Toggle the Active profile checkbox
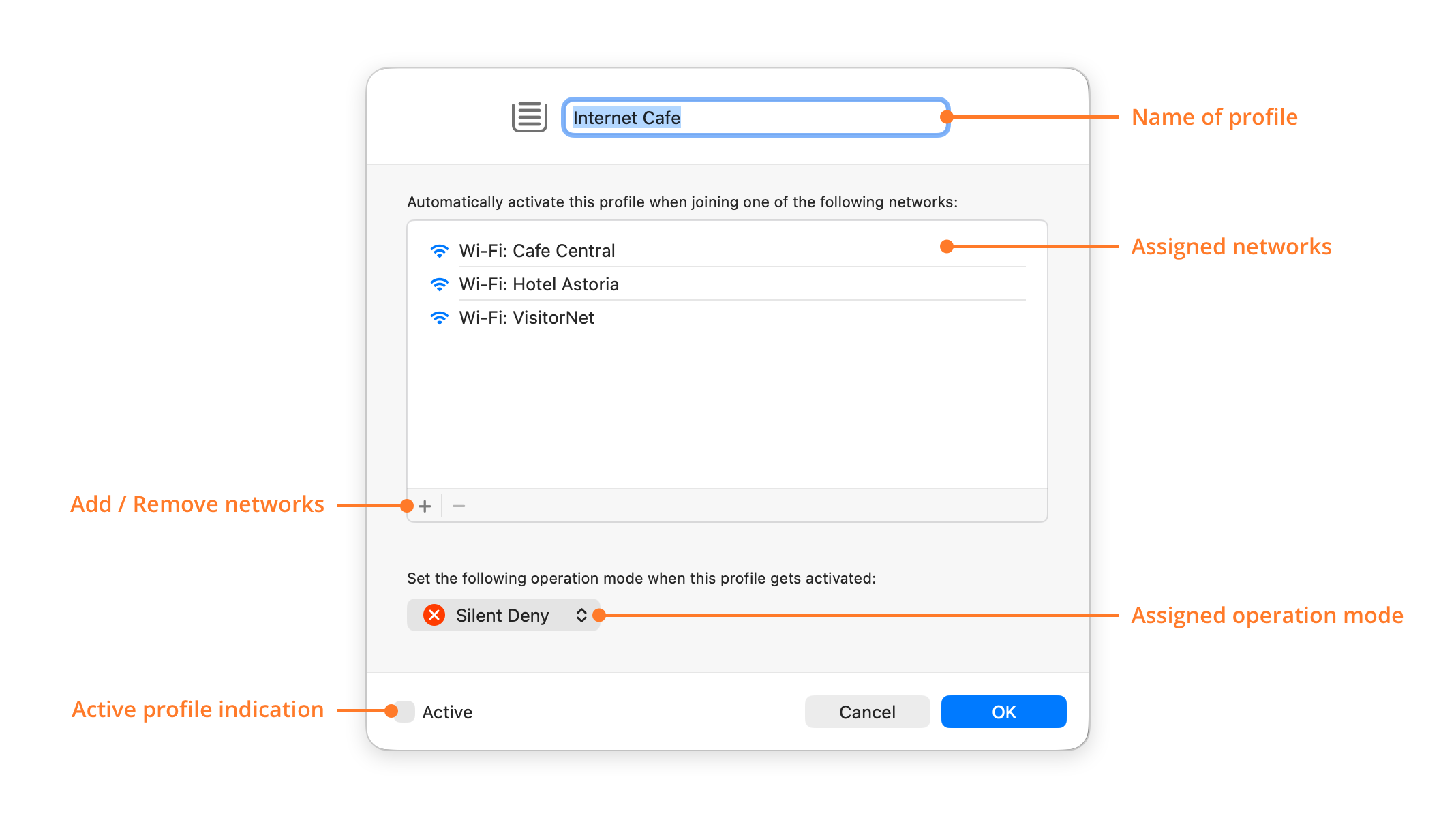 404,712
